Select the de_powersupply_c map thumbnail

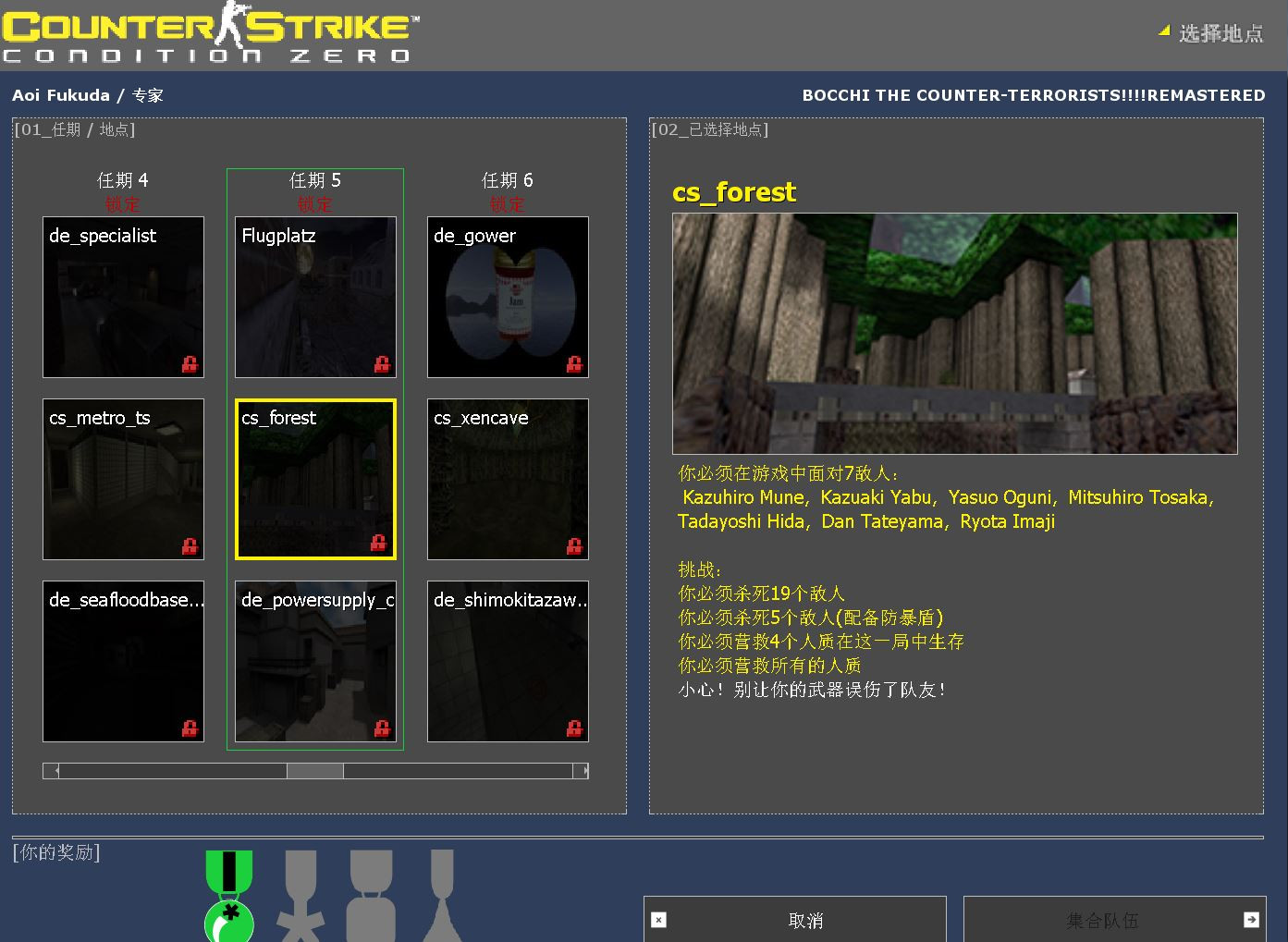(314, 662)
